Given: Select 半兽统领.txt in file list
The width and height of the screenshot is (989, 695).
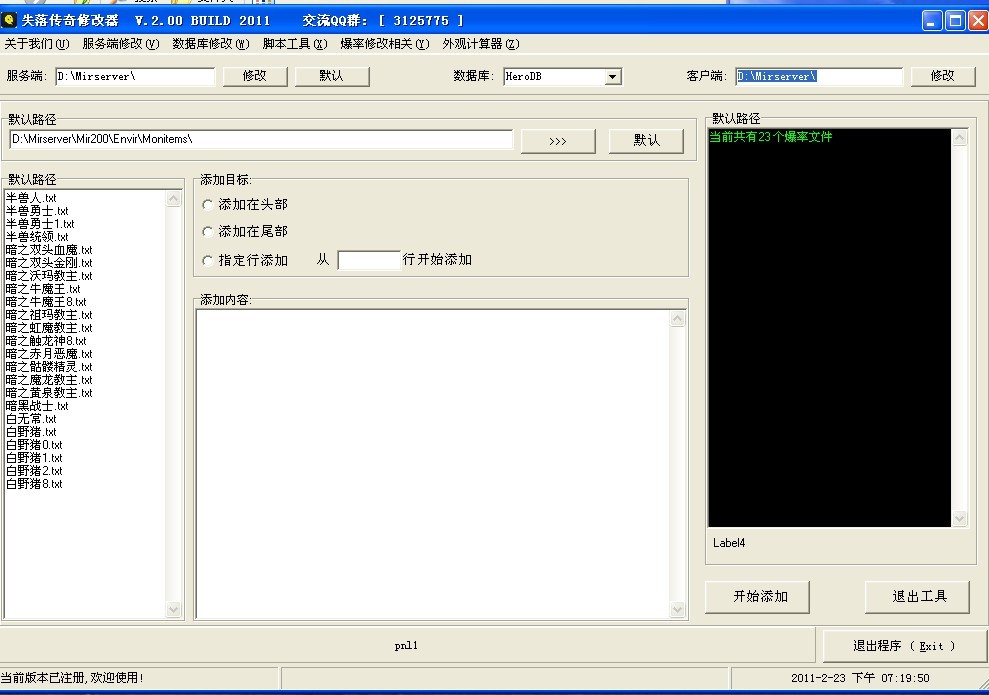Looking at the screenshot, I should pyautogui.click(x=37, y=237).
